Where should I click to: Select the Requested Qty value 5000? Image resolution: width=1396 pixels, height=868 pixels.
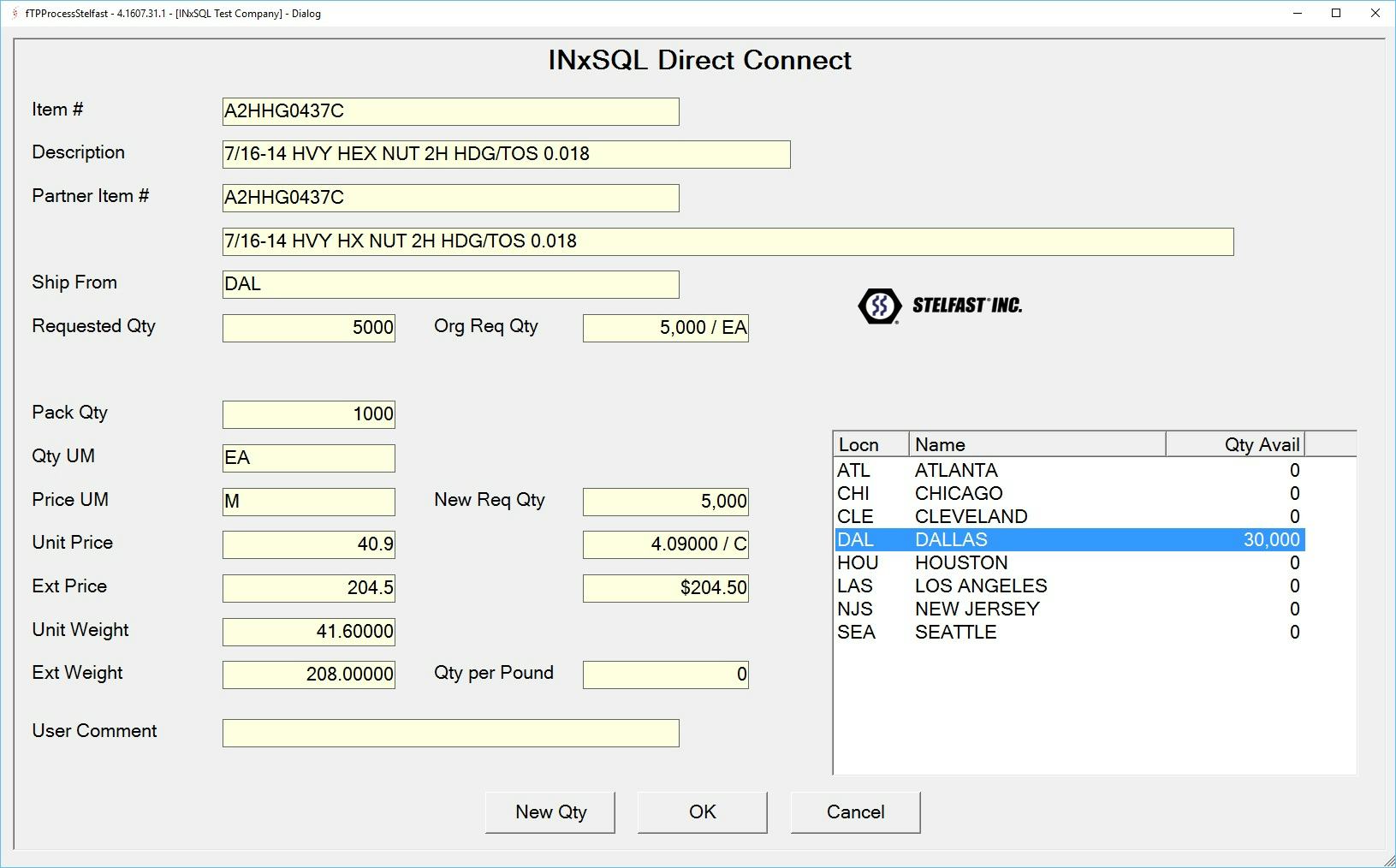[x=308, y=327]
